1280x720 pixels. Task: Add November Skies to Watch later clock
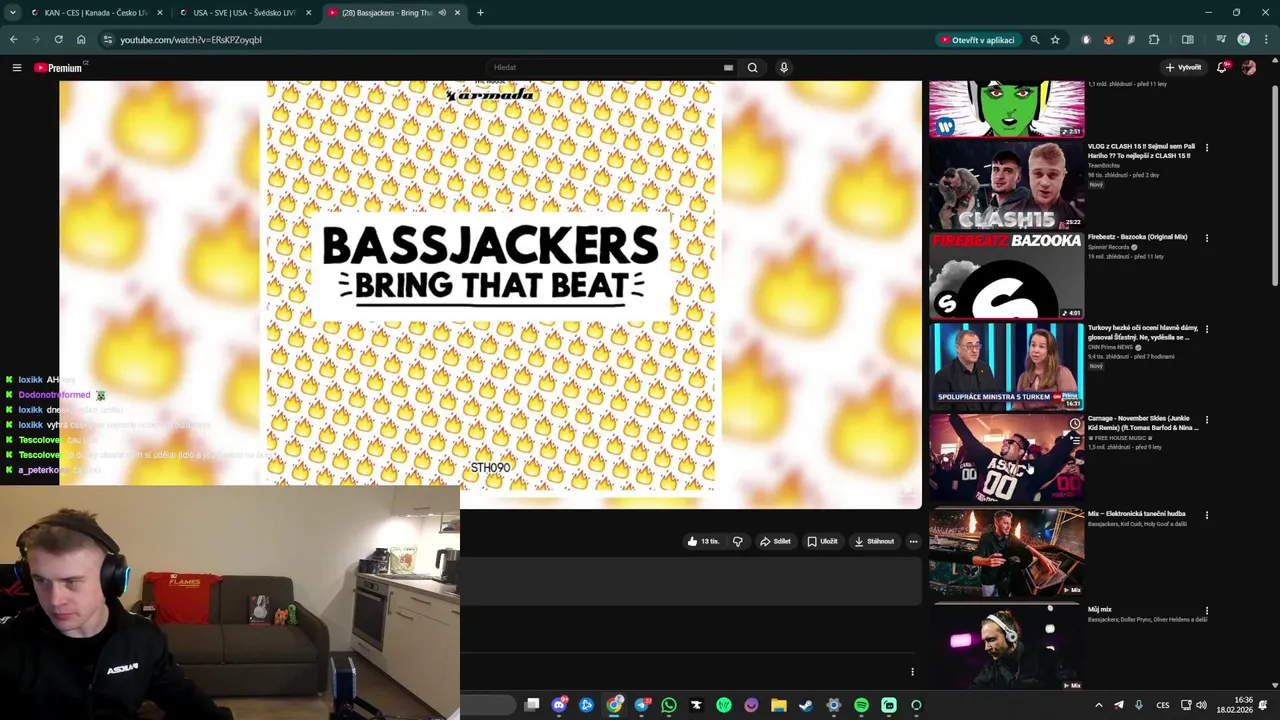(x=1074, y=424)
